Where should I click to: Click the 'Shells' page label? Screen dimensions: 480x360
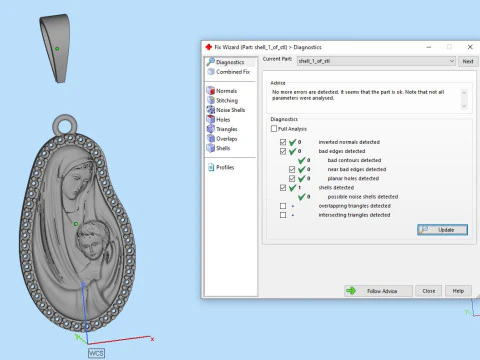(223, 148)
